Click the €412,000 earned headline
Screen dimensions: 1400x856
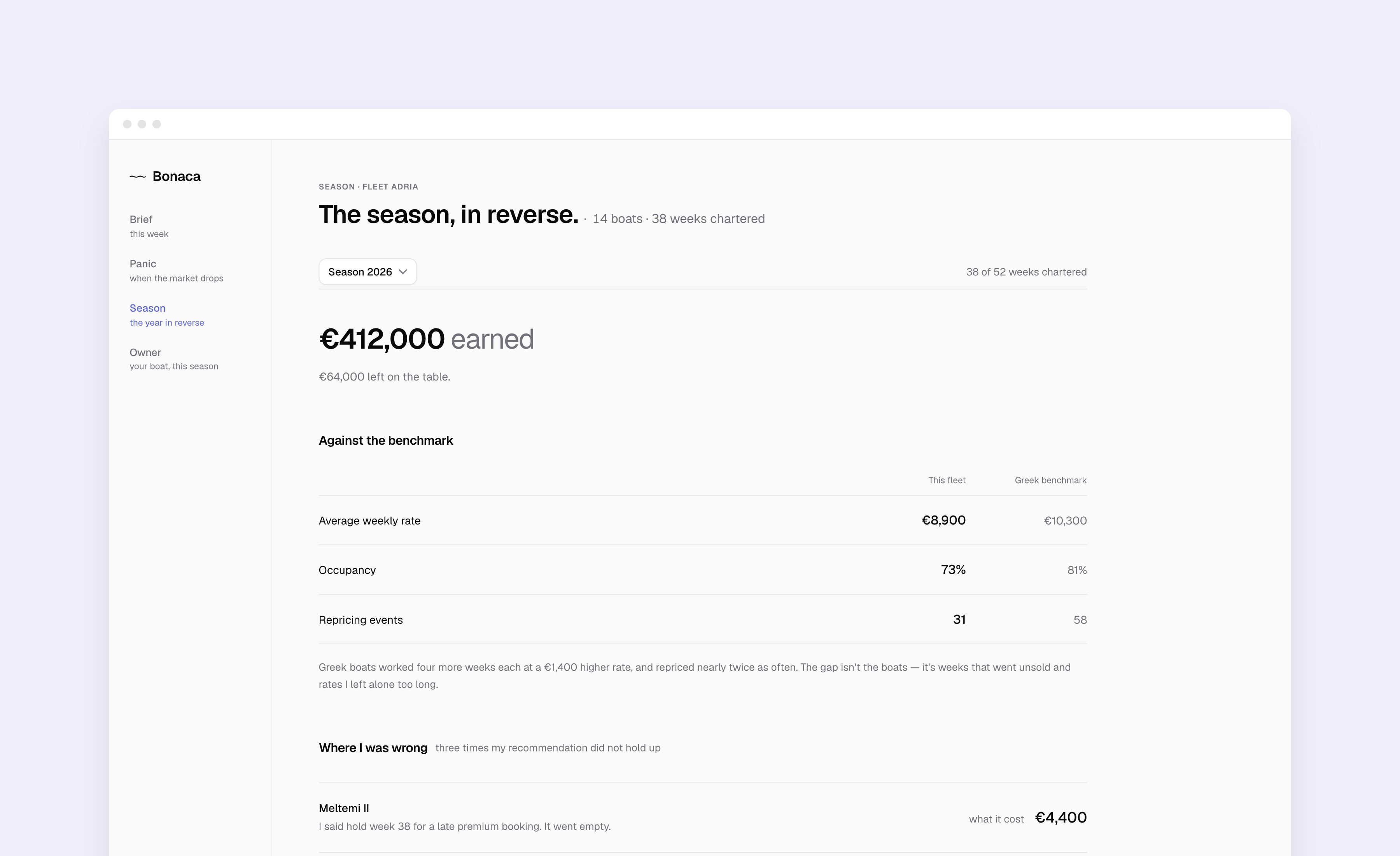(426, 339)
